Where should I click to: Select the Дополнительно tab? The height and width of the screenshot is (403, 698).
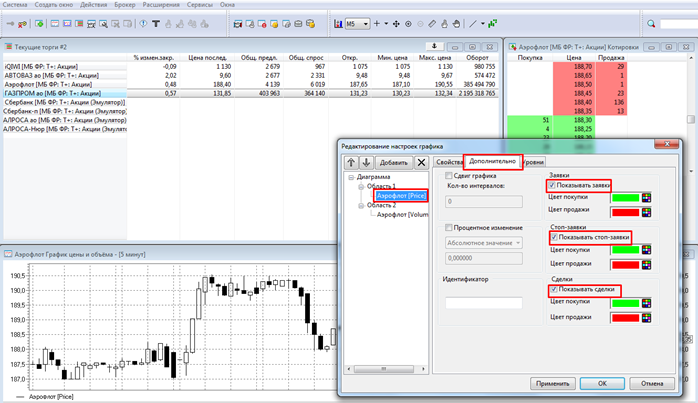pos(492,161)
